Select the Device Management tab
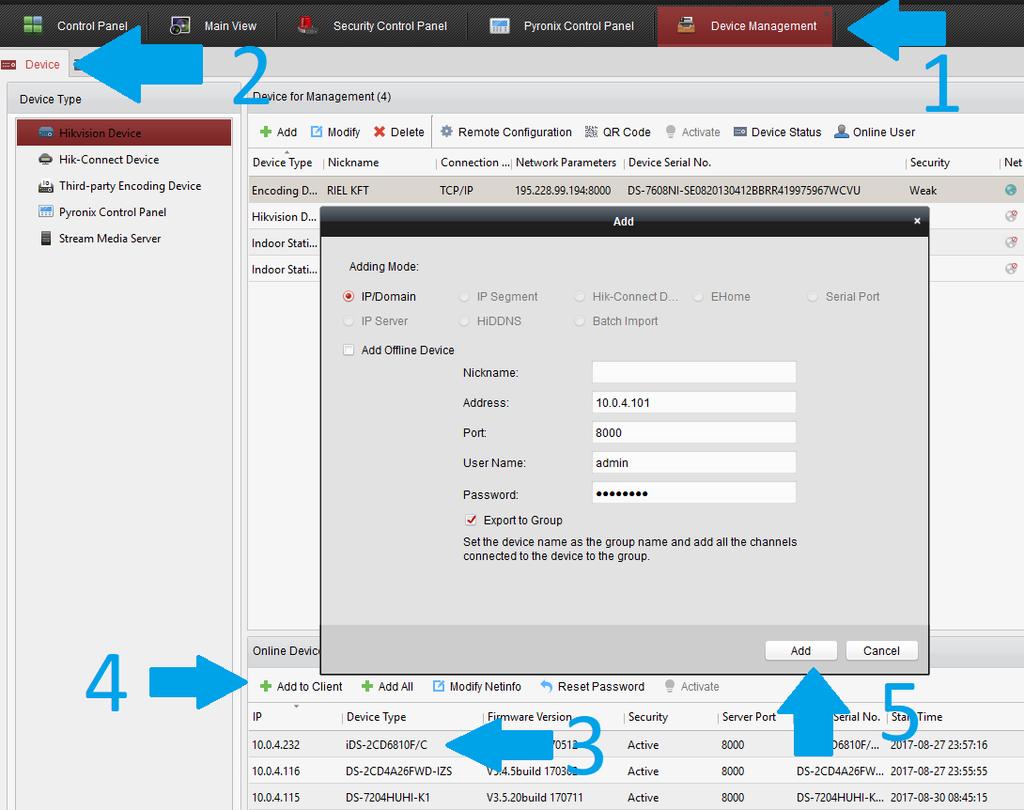Viewport: 1024px width, 810px height. (x=745, y=26)
